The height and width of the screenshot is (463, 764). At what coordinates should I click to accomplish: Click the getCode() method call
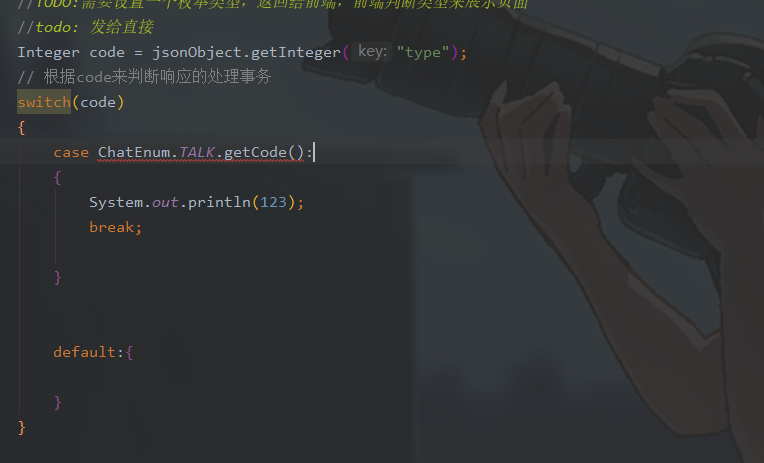click(x=264, y=153)
